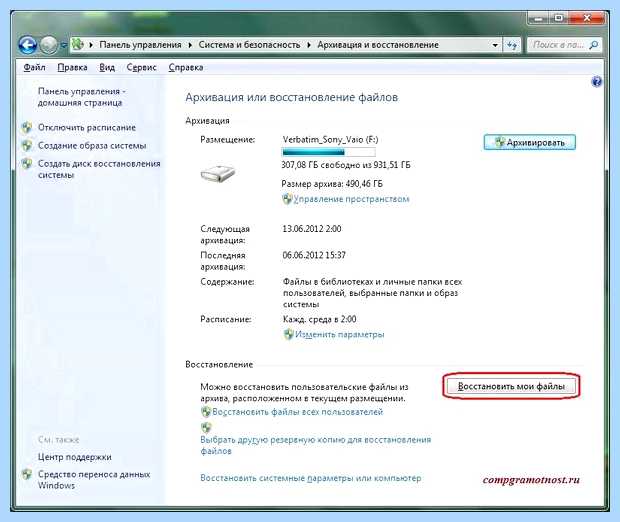Click Восстановить мои файлы button
Screen dimensions: 620x522
tap(511, 386)
